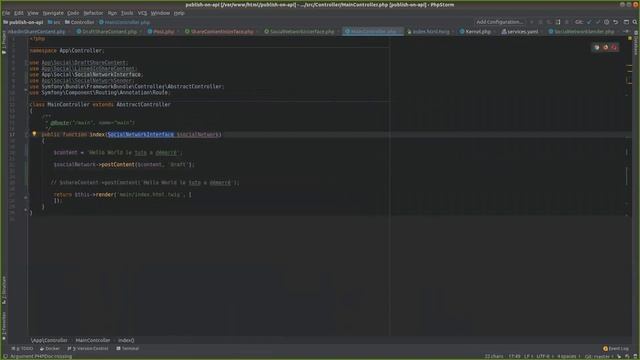Click publish-on-api breadcrumb in navigation bar
640x360 pixels.
(x=23, y=22)
